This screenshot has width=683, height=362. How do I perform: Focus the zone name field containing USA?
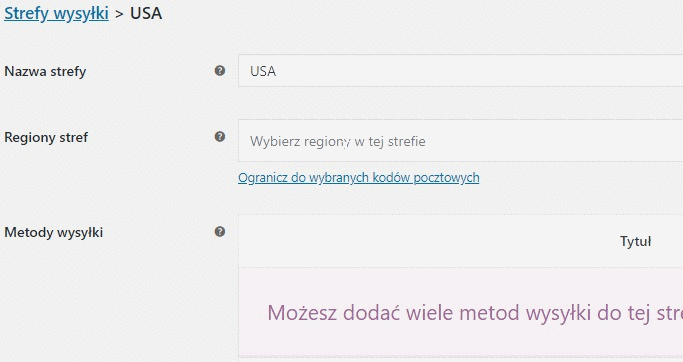tap(460, 71)
